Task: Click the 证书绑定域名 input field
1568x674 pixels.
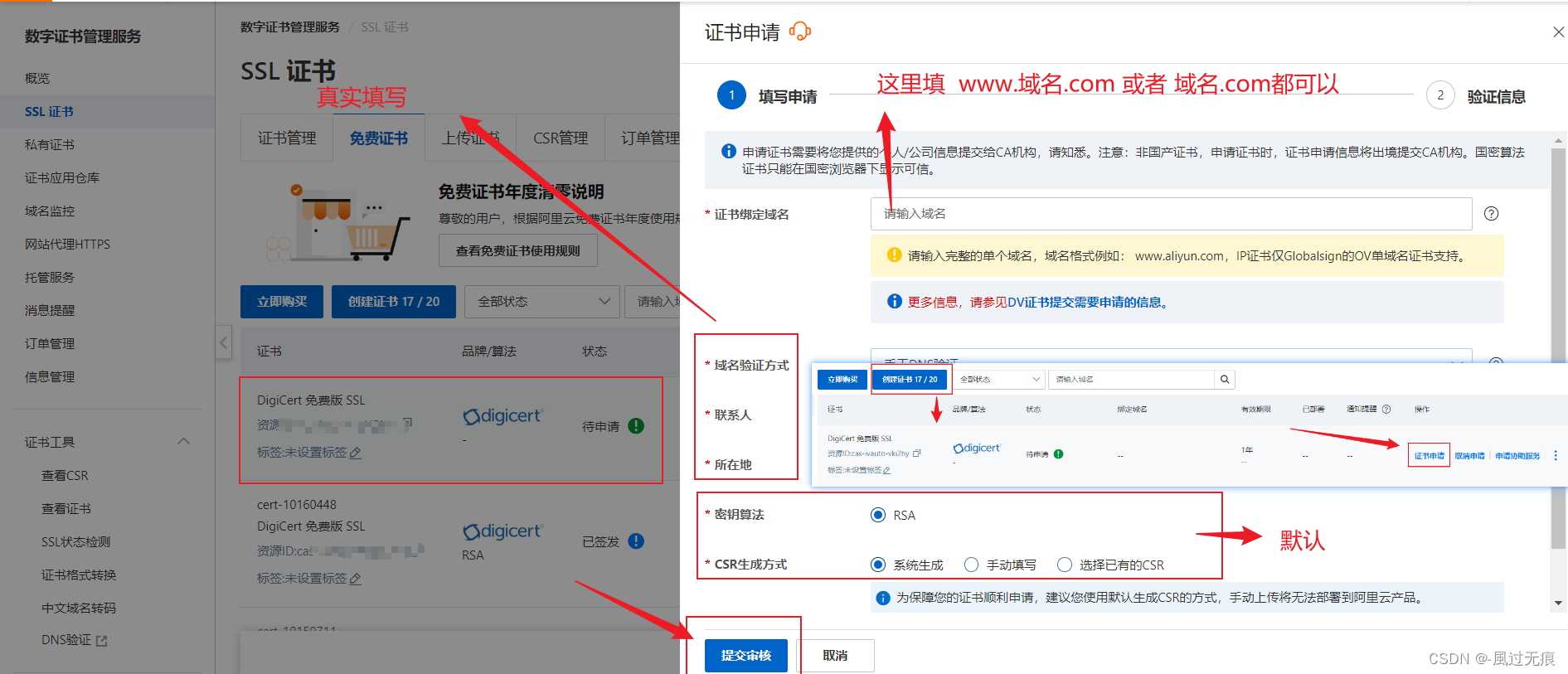Action: click(x=1171, y=214)
